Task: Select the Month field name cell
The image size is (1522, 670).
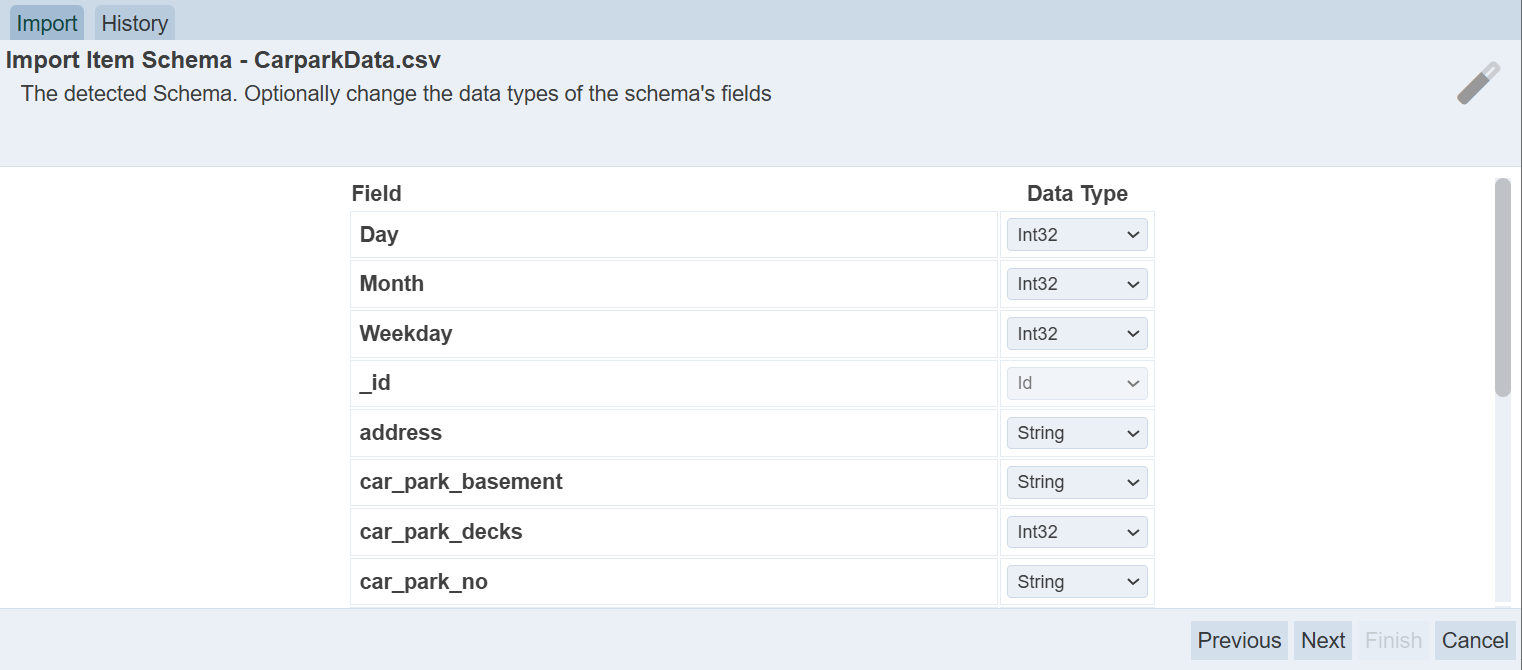Action: tap(674, 284)
